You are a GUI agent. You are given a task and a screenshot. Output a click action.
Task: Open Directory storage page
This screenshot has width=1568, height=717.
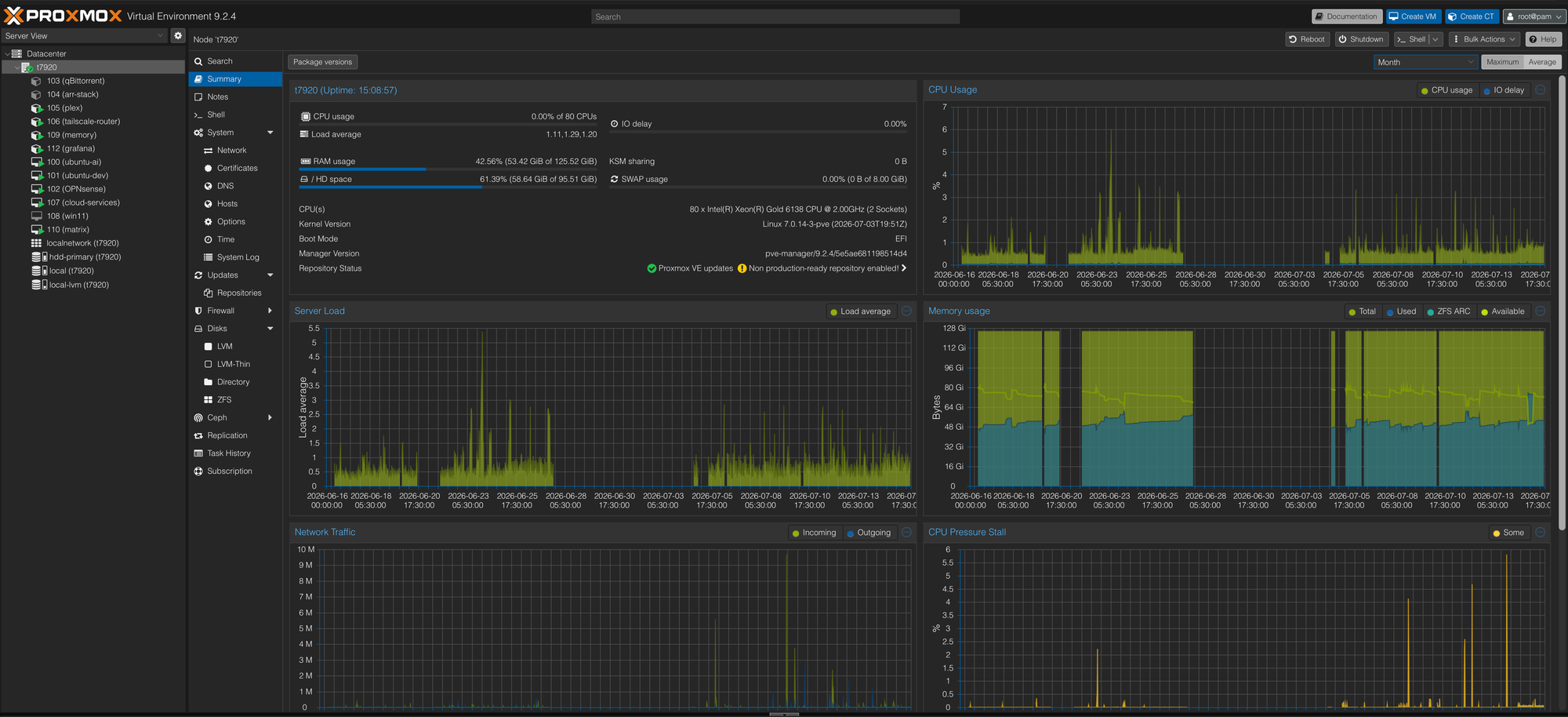(235, 382)
